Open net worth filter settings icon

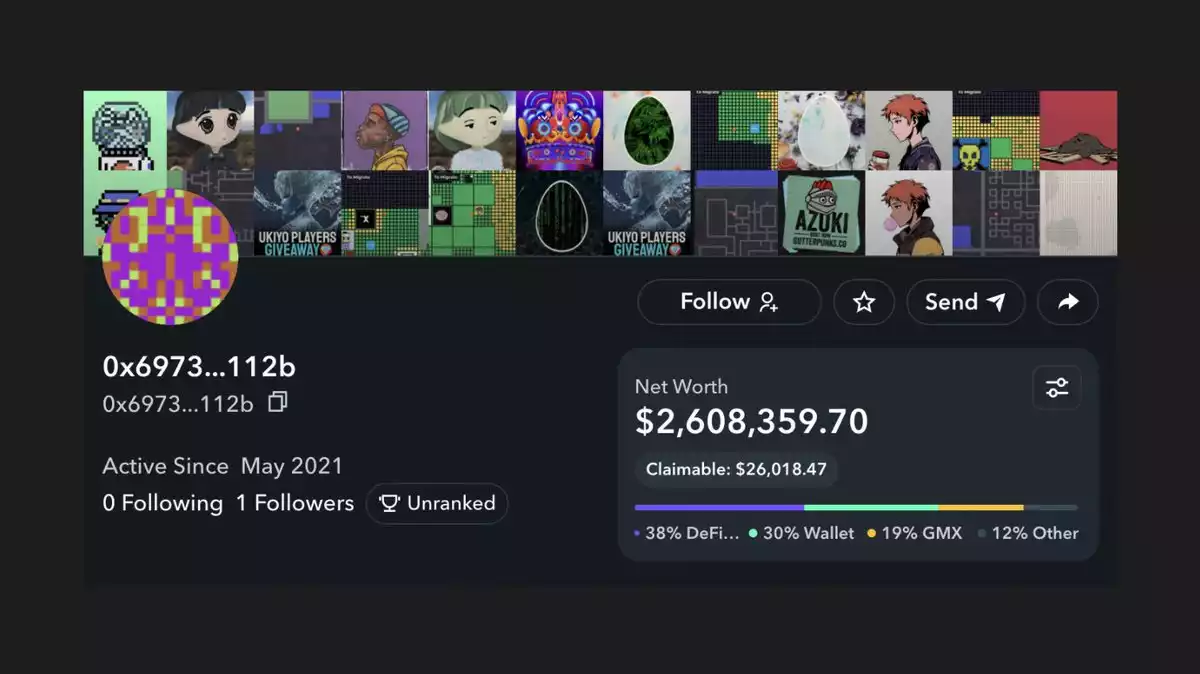pos(1057,388)
